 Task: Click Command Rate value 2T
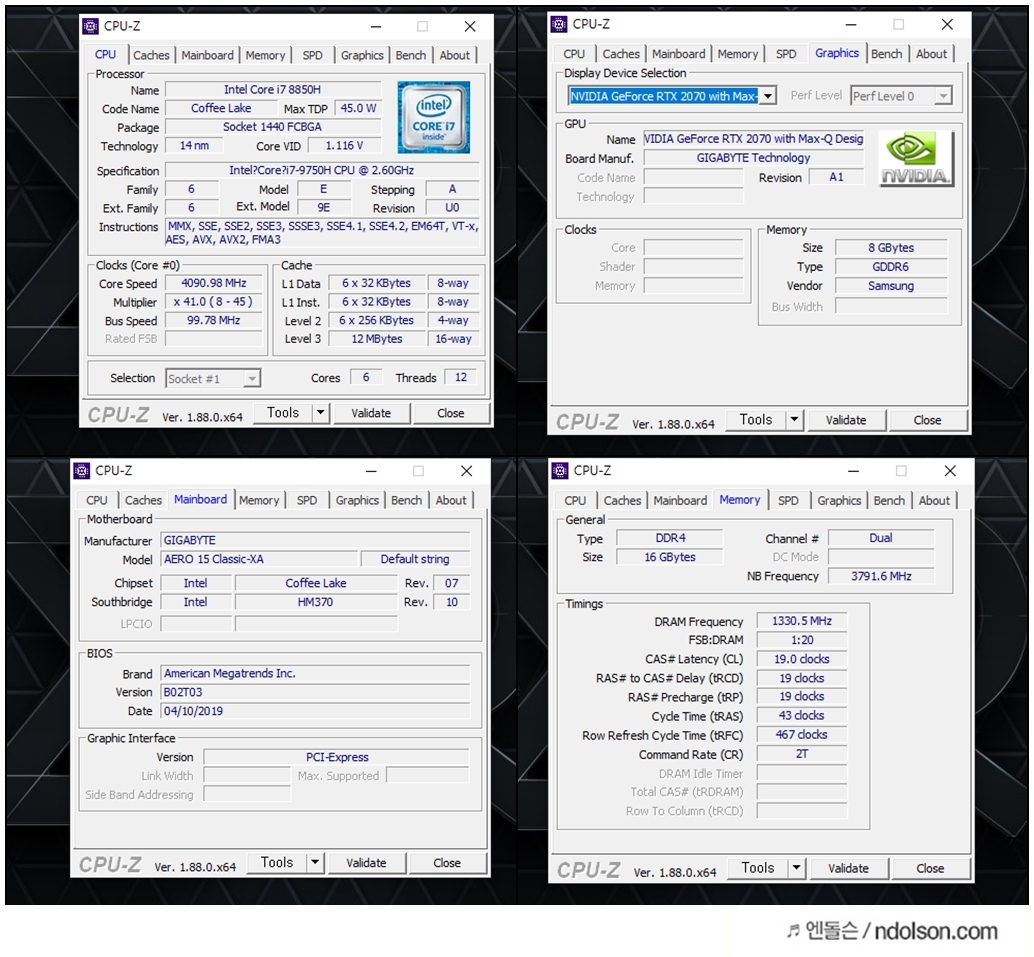[x=802, y=754]
